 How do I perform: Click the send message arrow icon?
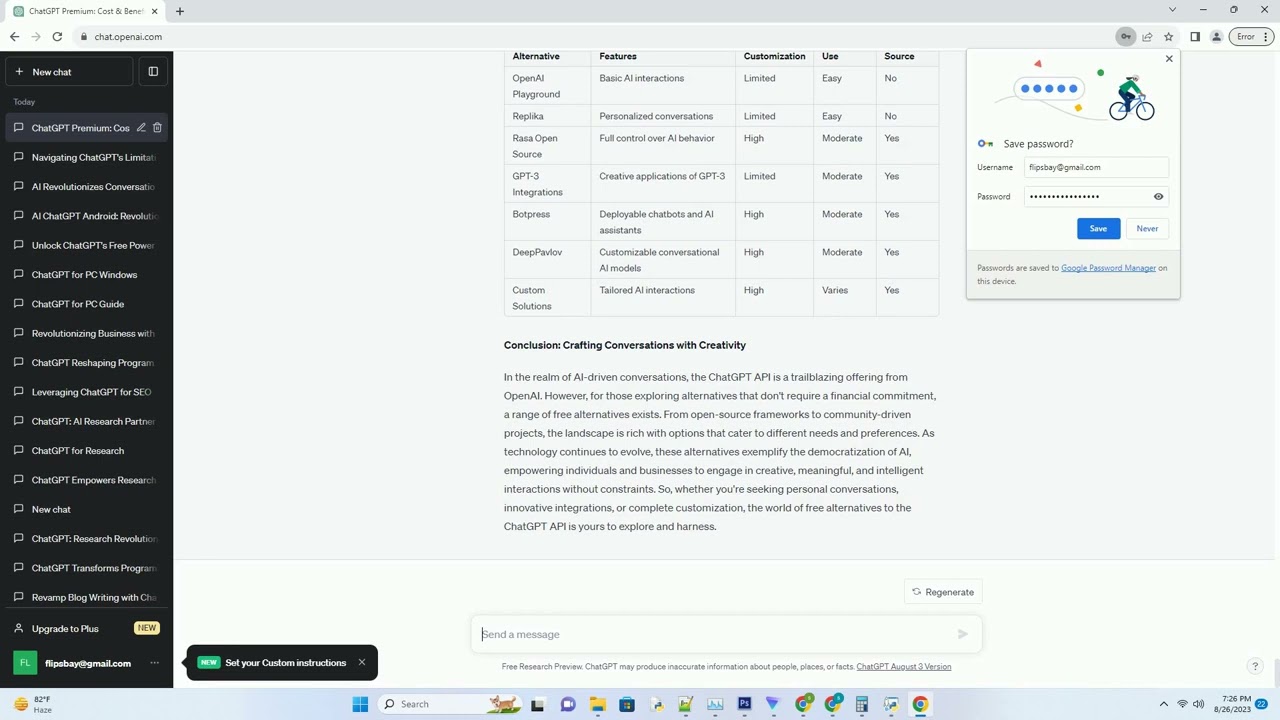coord(962,634)
